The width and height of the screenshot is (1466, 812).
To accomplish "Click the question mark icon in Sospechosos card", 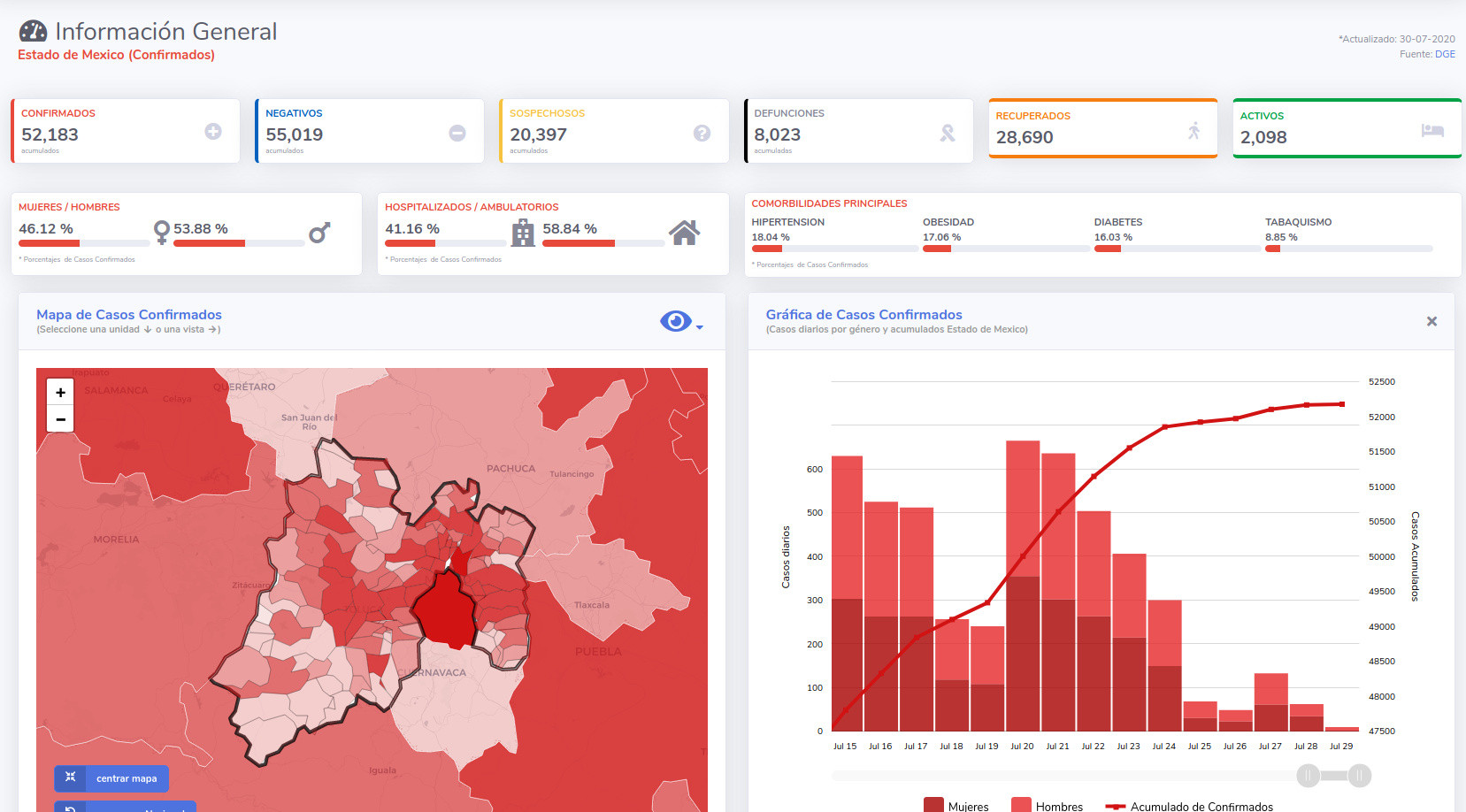I will 702,133.
